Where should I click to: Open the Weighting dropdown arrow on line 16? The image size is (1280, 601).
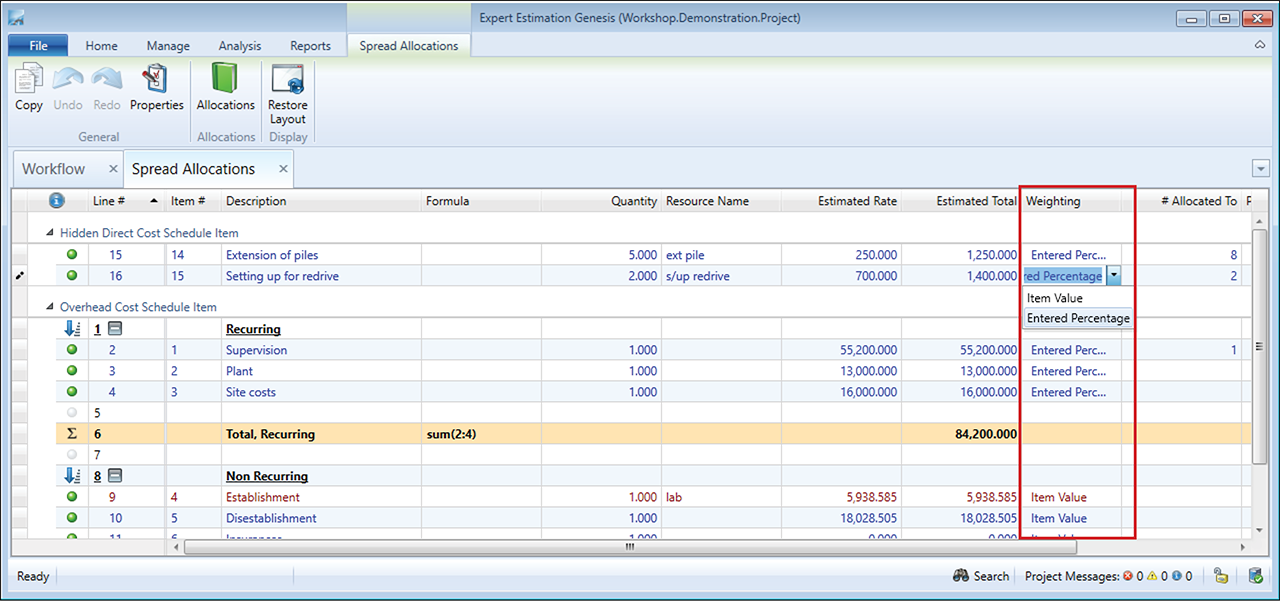pos(1114,276)
